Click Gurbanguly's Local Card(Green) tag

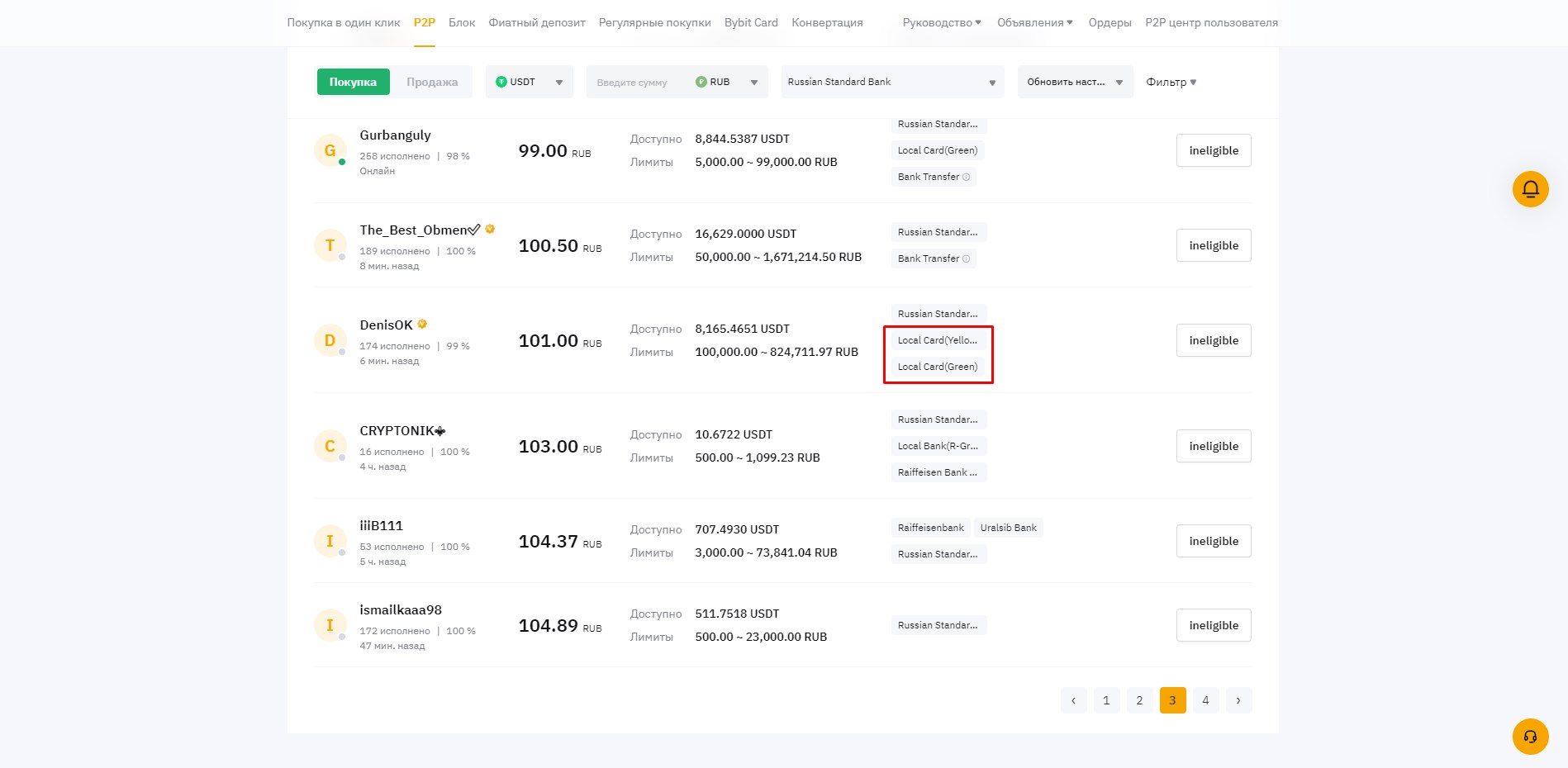pos(938,150)
